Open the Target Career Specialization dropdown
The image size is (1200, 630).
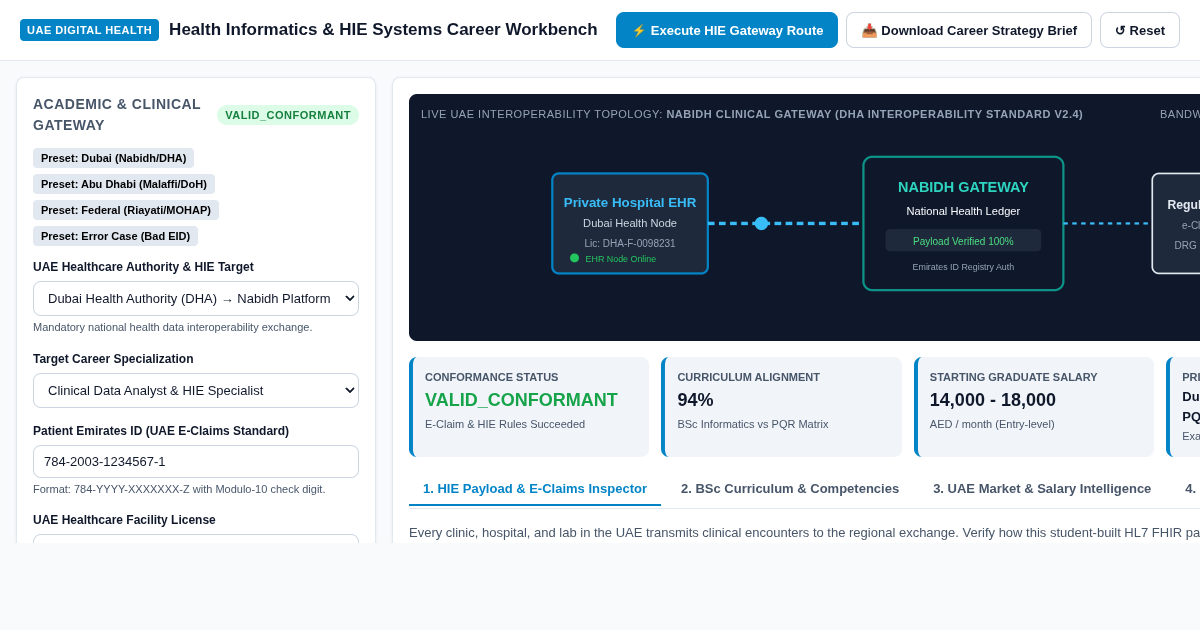tap(196, 390)
